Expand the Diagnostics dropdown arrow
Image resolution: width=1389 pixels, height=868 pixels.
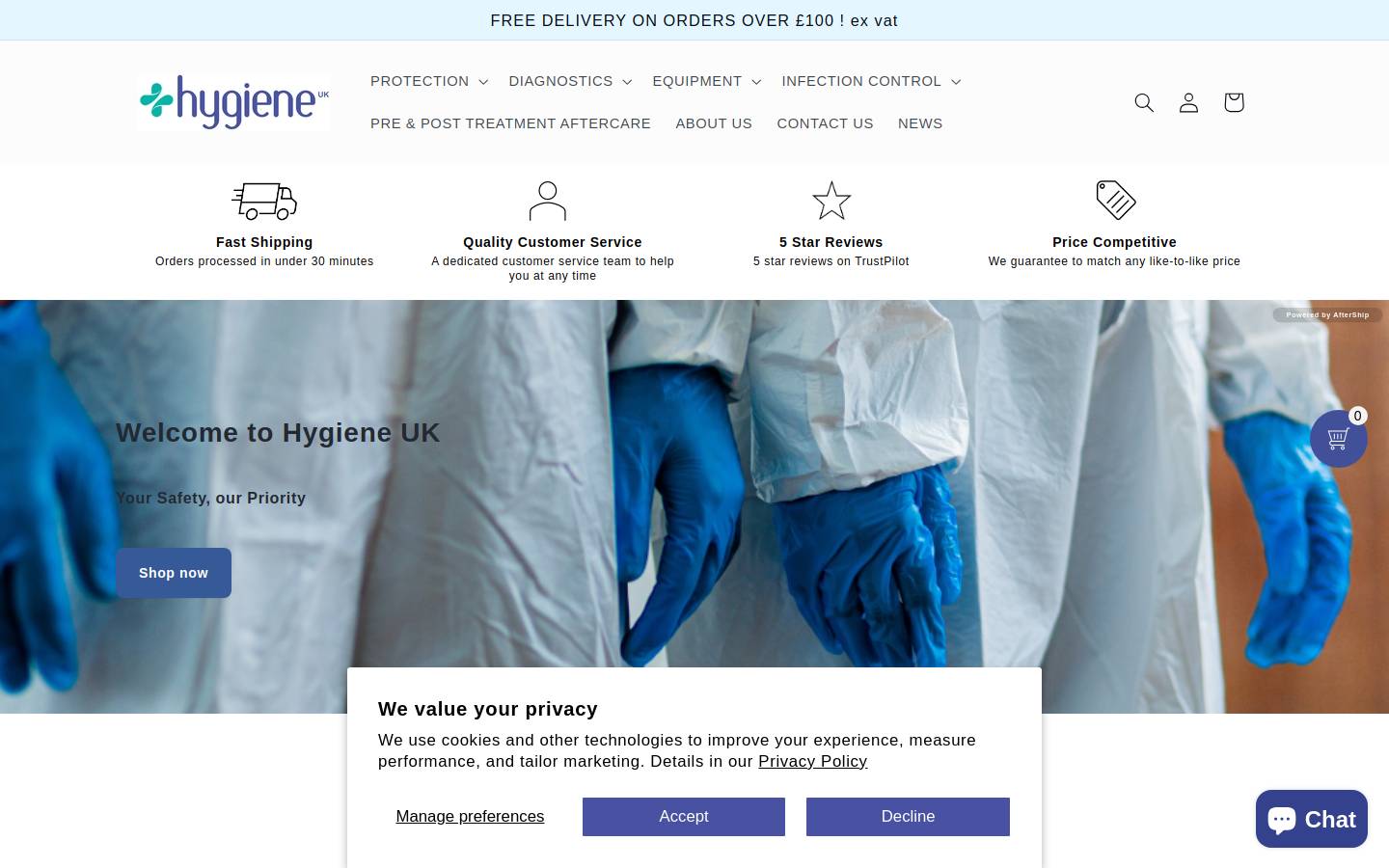click(x=627, y=82)
